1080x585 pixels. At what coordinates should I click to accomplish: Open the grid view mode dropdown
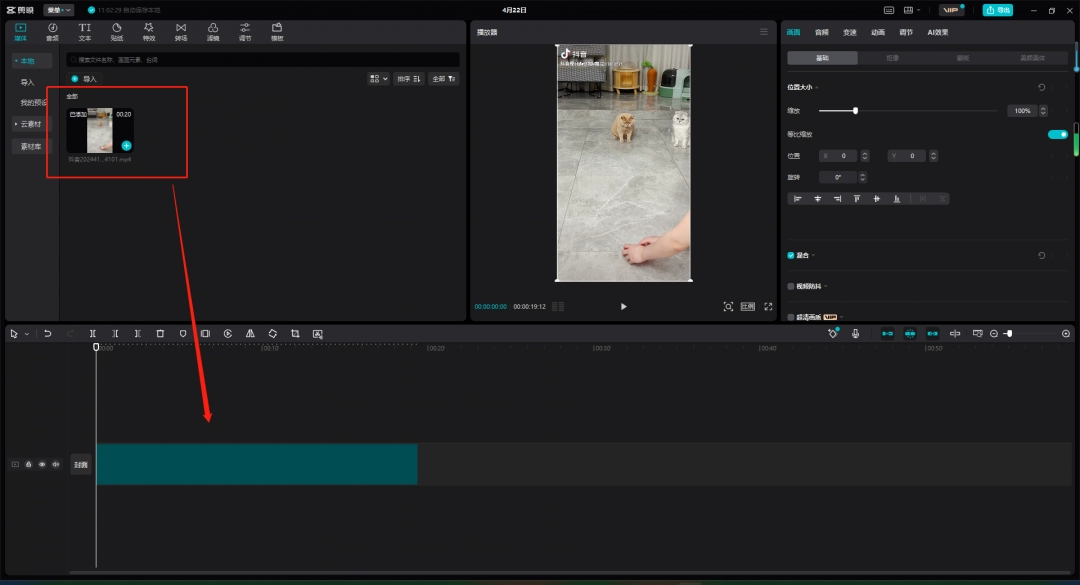378,78
